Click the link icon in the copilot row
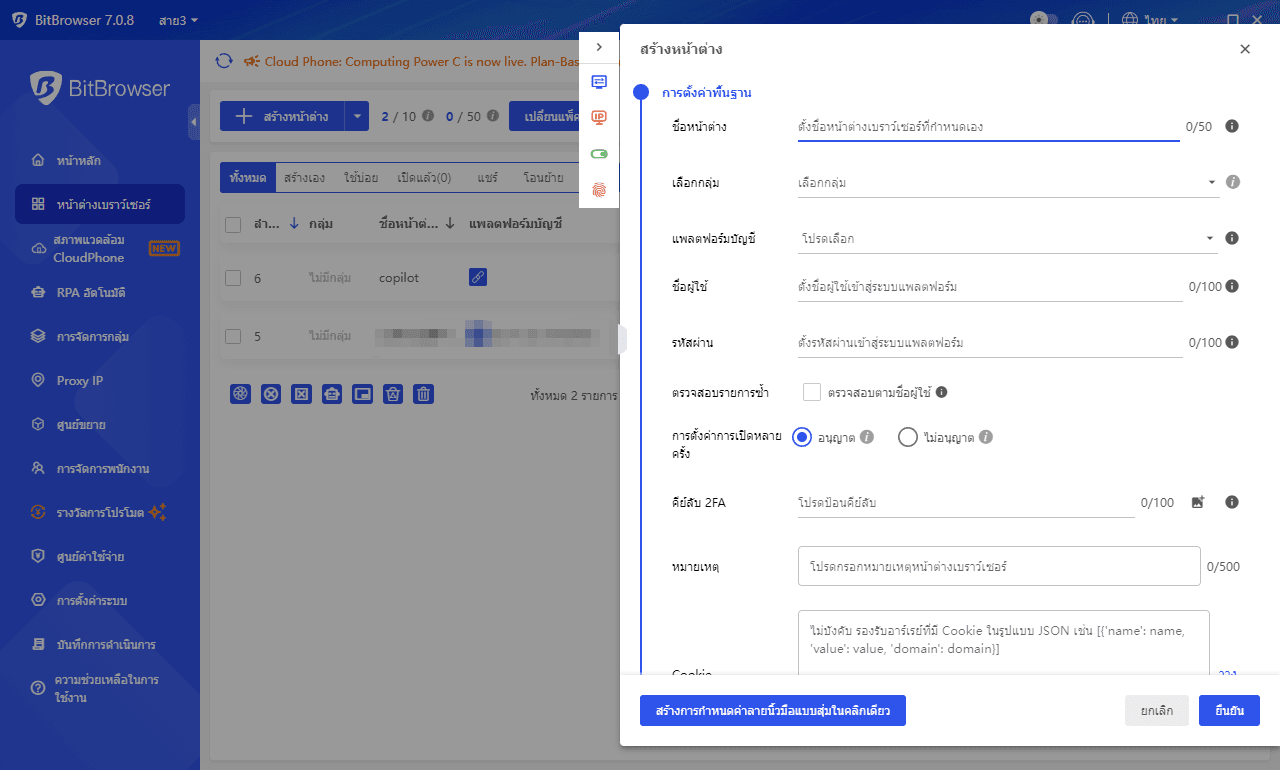The height and width of the screenshot is (770, 1280). [478, 278]
